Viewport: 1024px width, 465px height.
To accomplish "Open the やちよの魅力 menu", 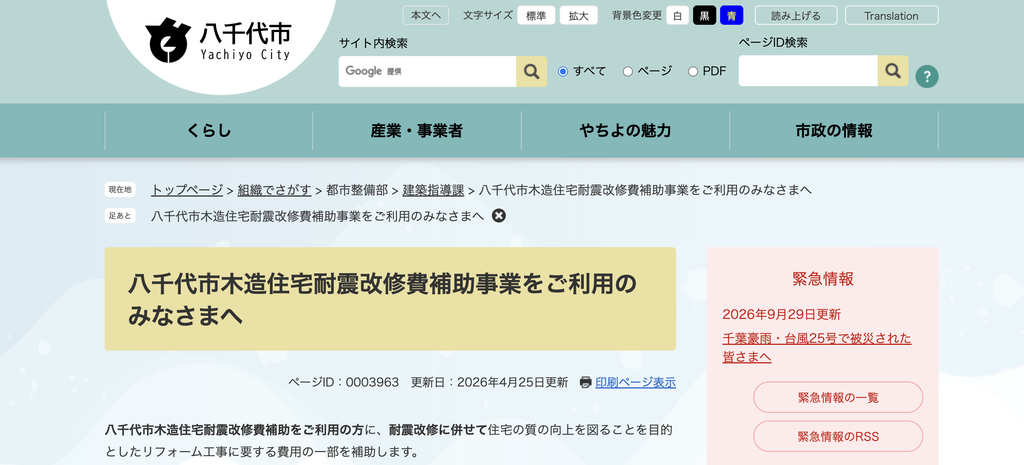I will tap(625, 131).
